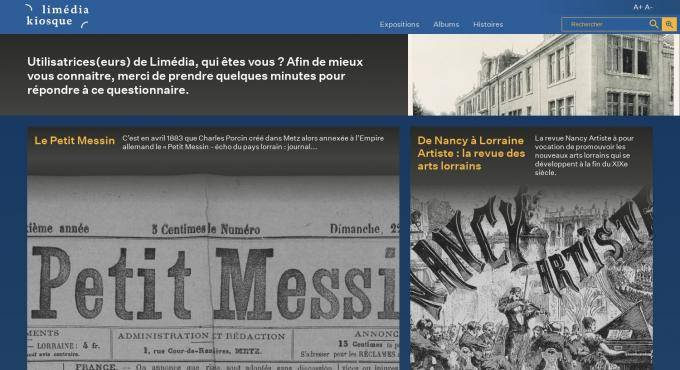Viewport: 680px width, 370px height.
Task: Click the Petit Messin newspaper scan image
Action: (213, 272)
